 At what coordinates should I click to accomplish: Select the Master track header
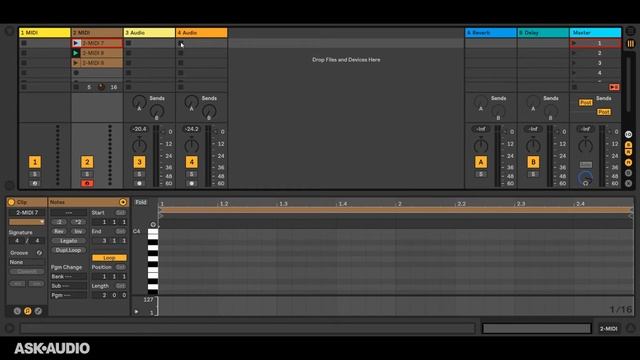595,33
